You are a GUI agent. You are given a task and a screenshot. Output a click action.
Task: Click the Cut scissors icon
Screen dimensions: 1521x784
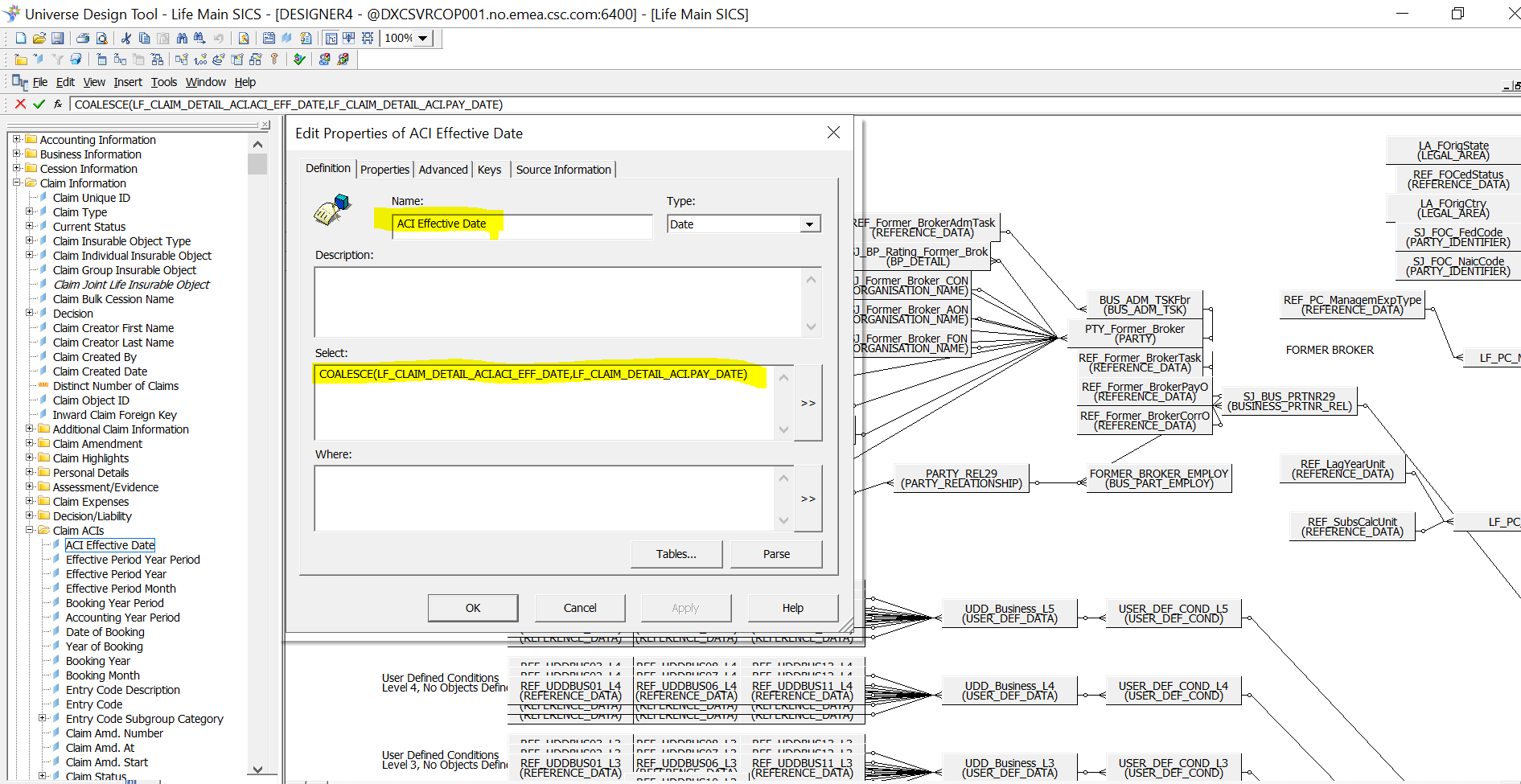pos(125,38)
